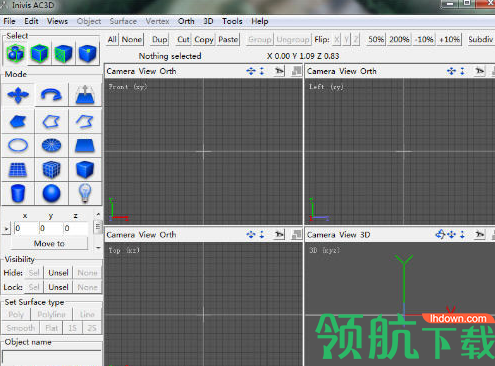Screen dimensions: 495x366
Task: Pick the Sphere creation tool
Action: (x=51, y=193)
